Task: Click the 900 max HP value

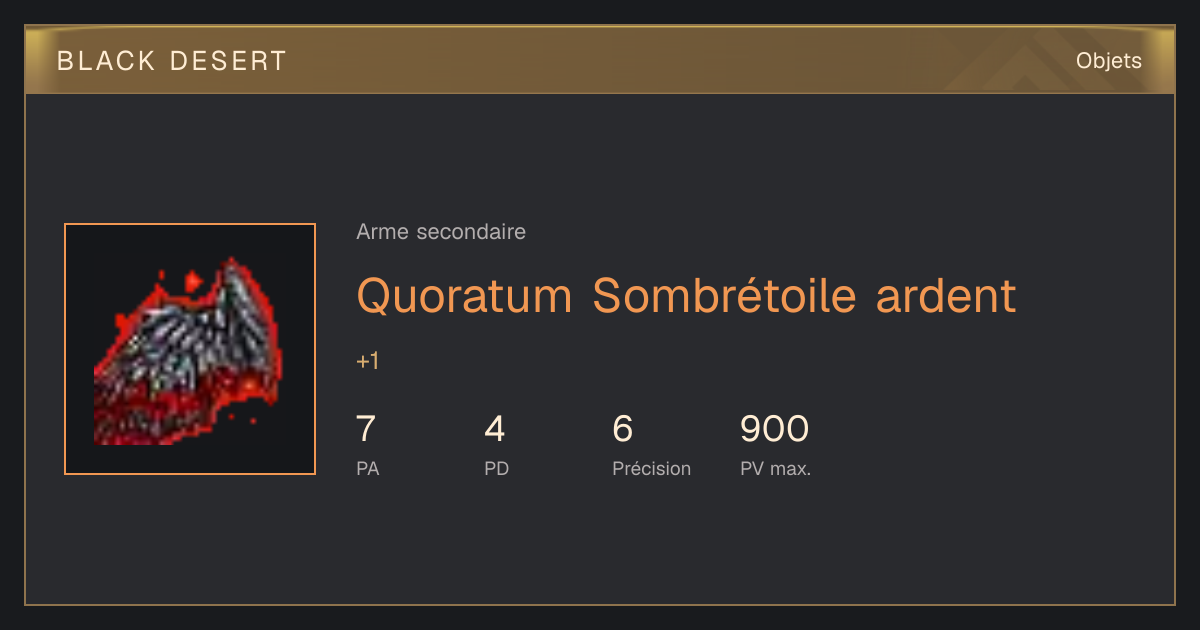Action: point(774,429)
